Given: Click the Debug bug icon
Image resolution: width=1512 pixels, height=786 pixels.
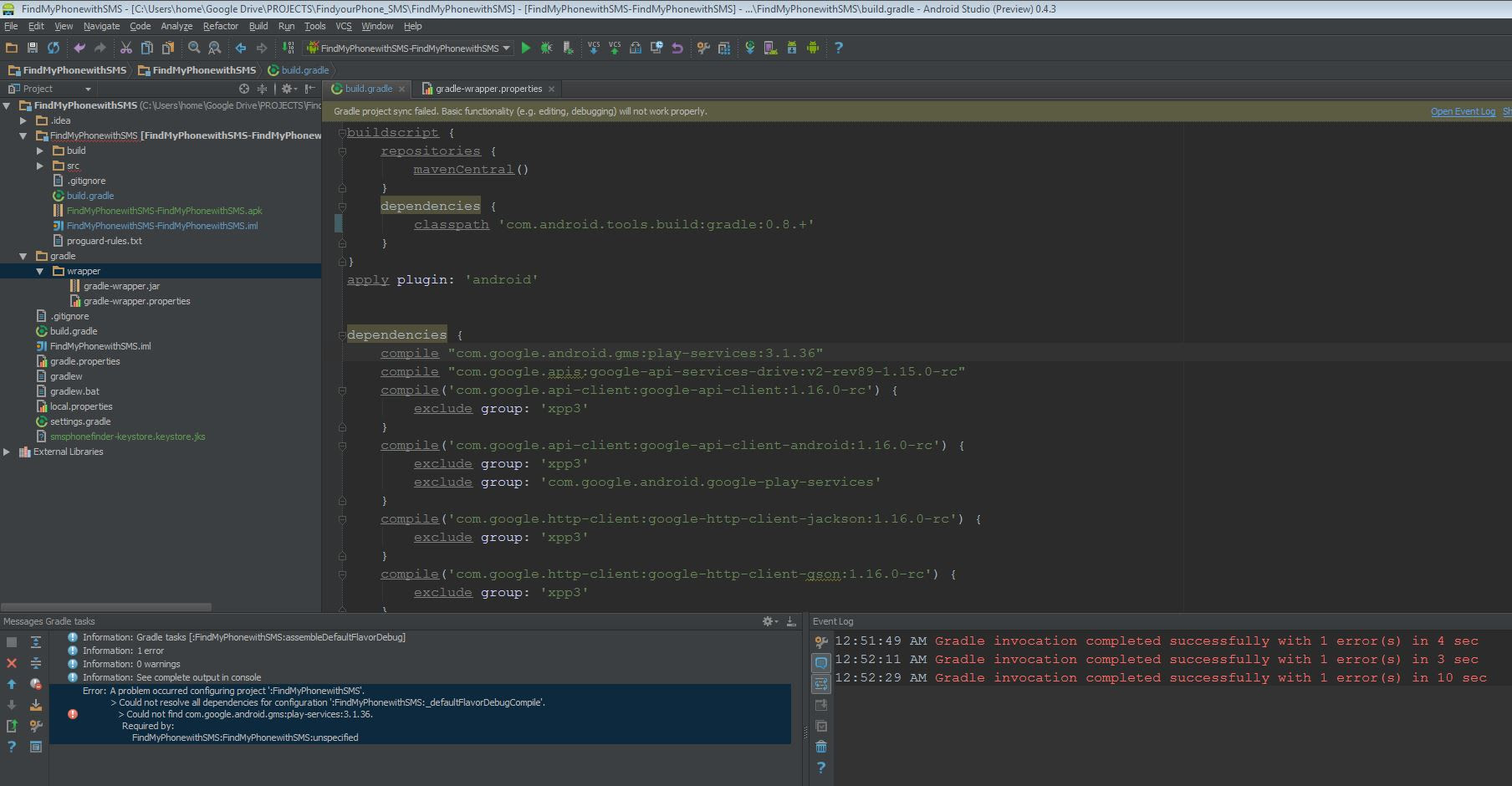Looking at the screenshot, I should (x=547, y=48).
